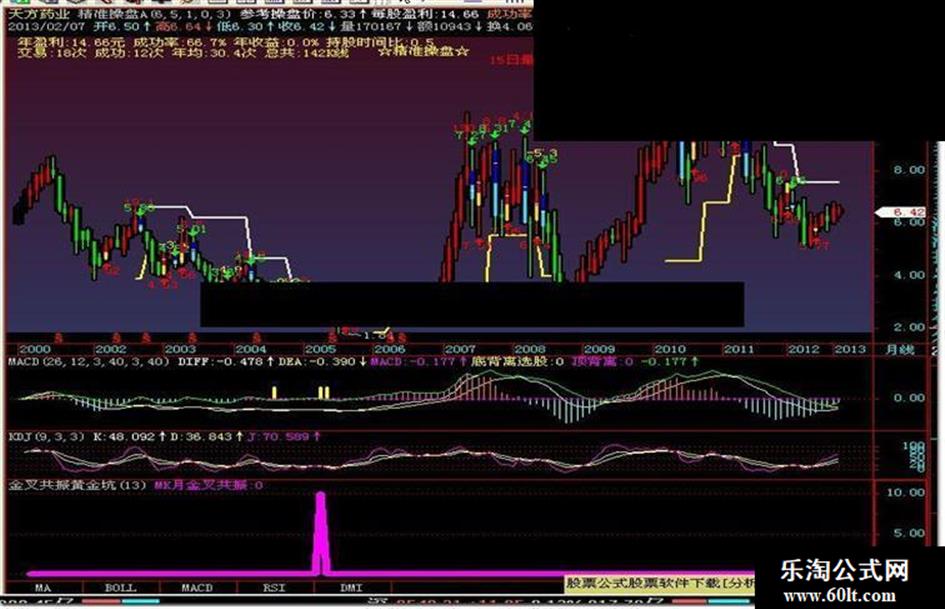Click the MACD(26,12,3,40,3,40) panel title
Screen dimensions: 945x609
[x=89, y=362]
